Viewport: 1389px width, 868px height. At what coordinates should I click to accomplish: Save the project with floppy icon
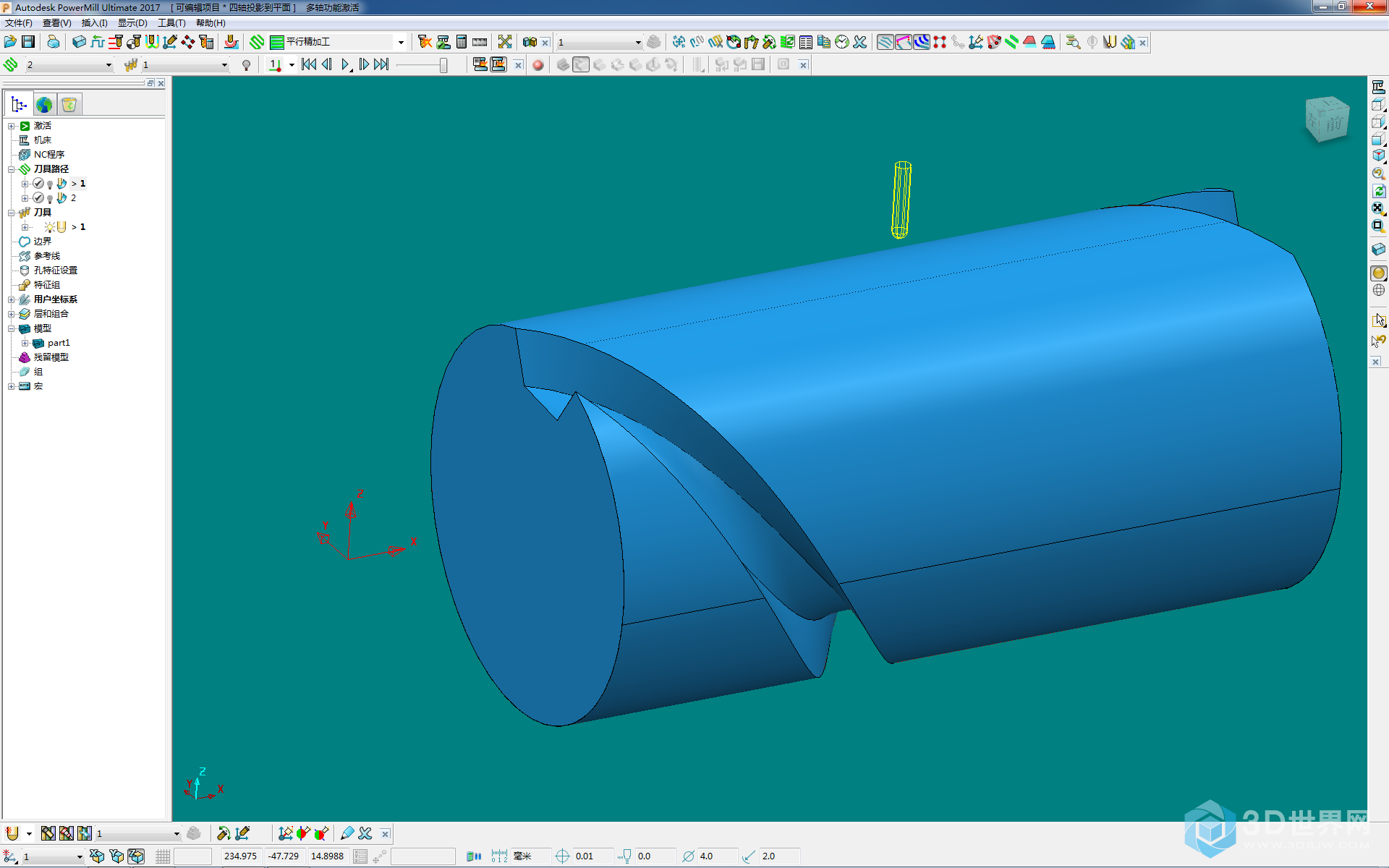28,42
